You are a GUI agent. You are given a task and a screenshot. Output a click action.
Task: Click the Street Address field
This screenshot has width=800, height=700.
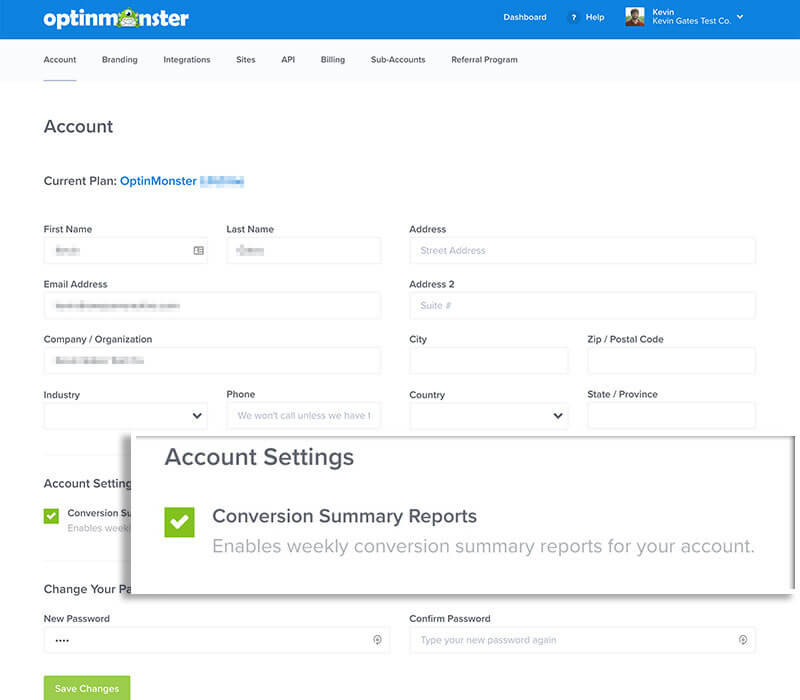[x=582, y=251]
